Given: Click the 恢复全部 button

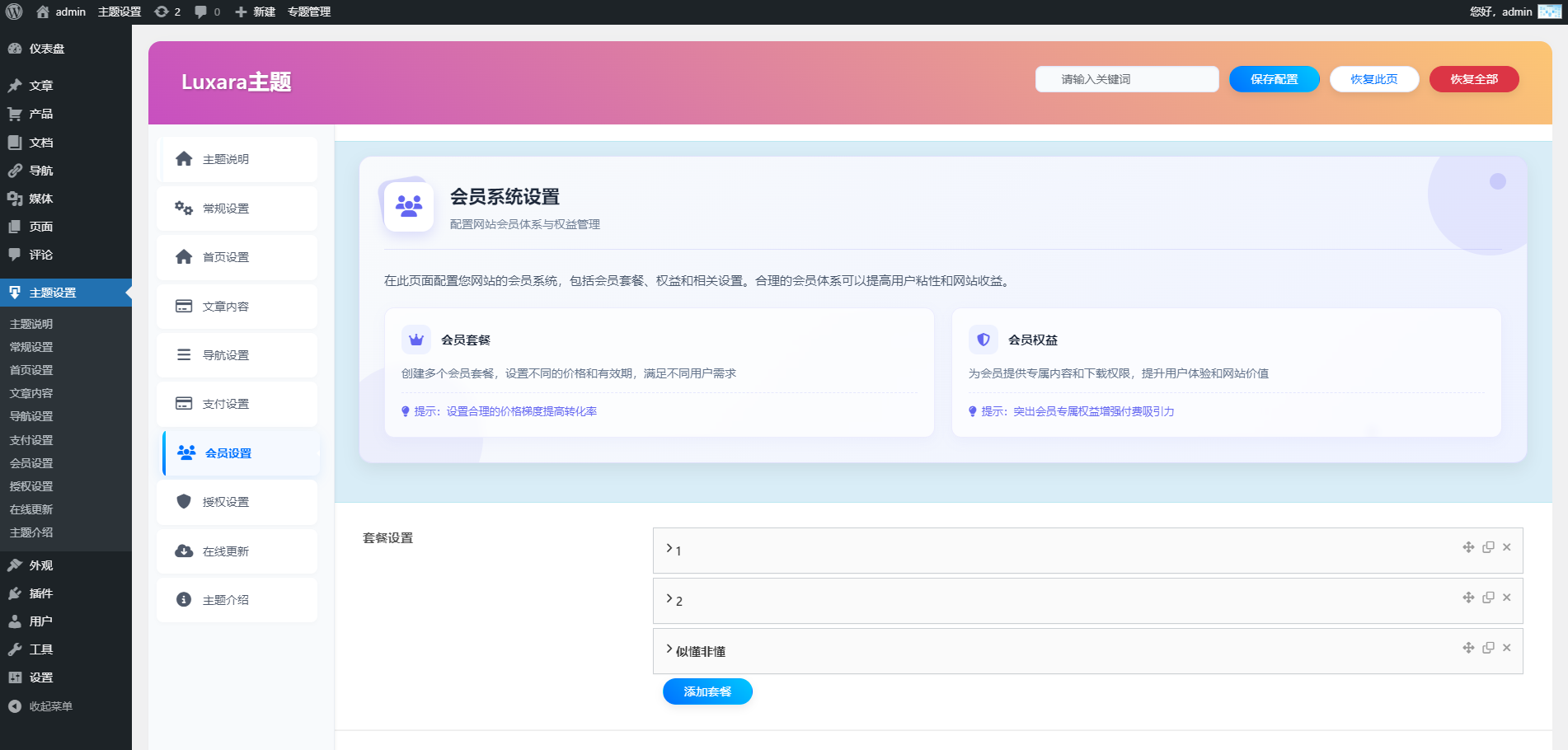Looking at the screenshot, I should (x=1474, y=79).
